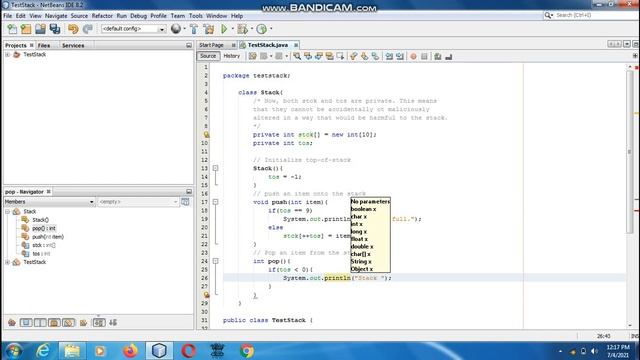Toggle Show Non-Public Members filter in Navigator
Image resolution: width=640 pixels, height=360 pixels.
[54, 322]
